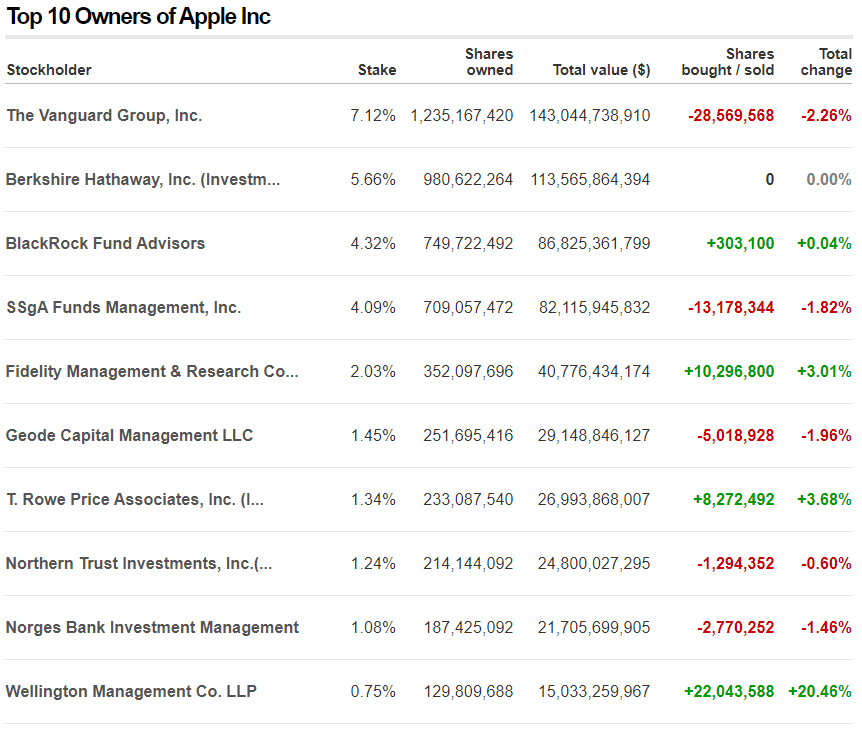This screenshot has height=735, width=862.
Task: Click total value 86,825,361,799
Action: [x=594, y=243]
